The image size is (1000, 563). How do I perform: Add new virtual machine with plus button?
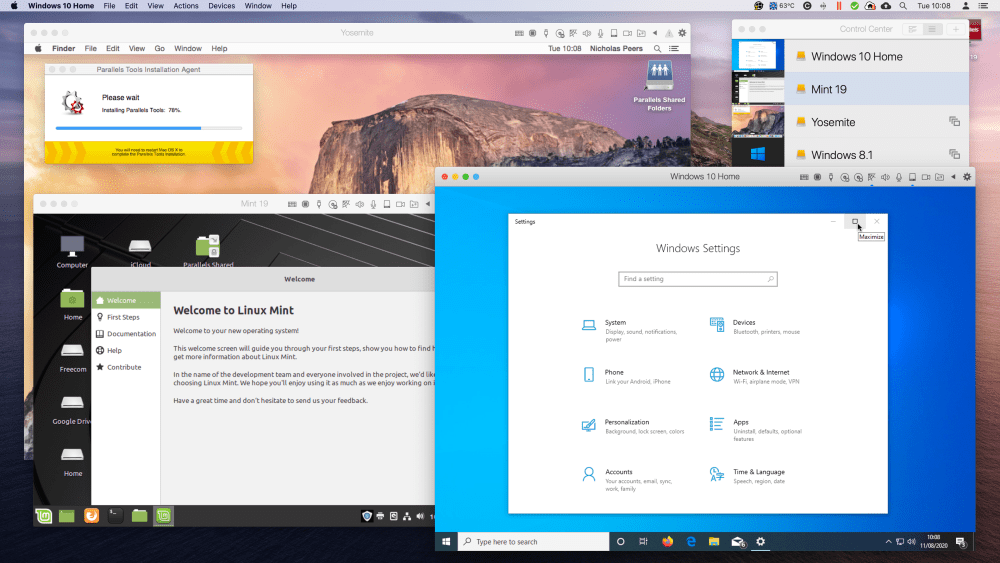[955, 29]
